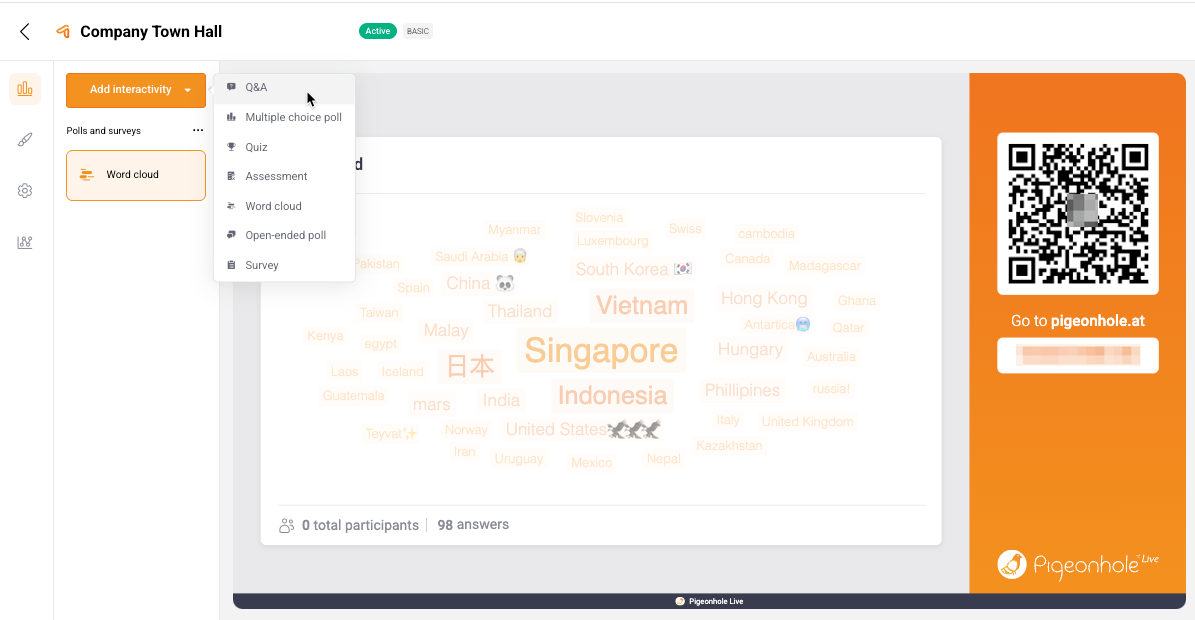The width and height of the screenshot is (1195, 620).
Task: Choose Multiple choice poll option
Action: tap(293, 117)
